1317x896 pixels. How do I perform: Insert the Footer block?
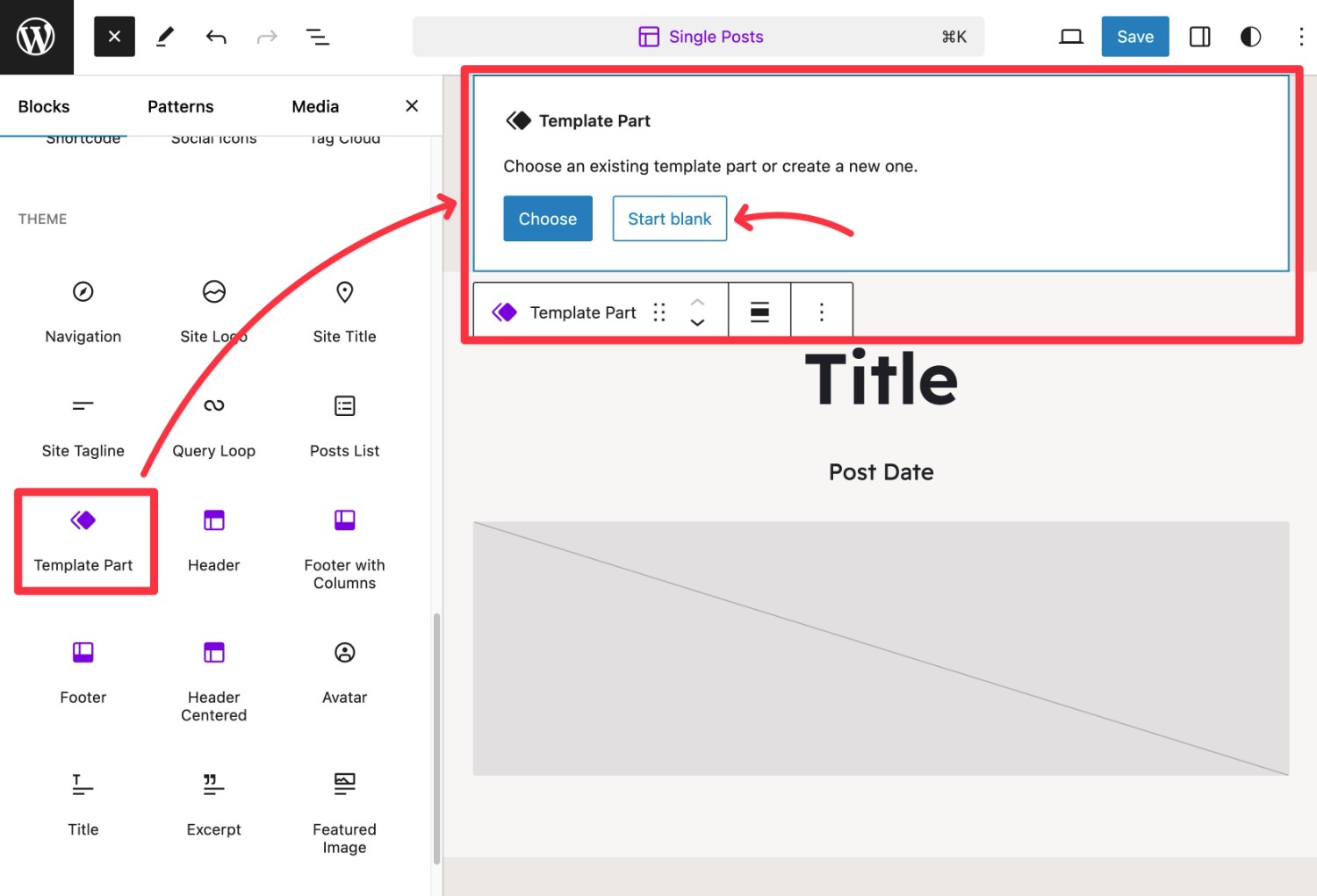point(83,673)
